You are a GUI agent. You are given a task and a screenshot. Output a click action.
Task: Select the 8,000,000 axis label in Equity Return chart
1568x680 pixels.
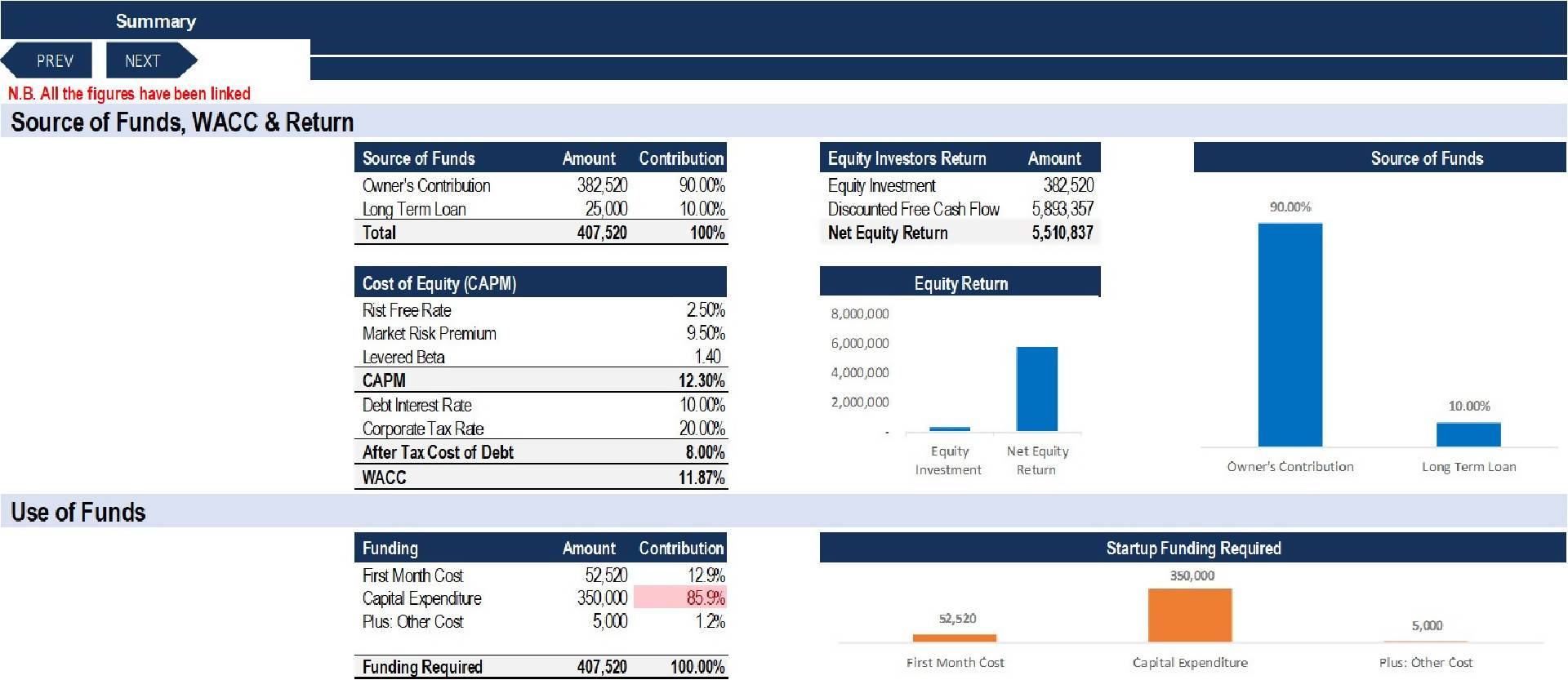[859, 313]
